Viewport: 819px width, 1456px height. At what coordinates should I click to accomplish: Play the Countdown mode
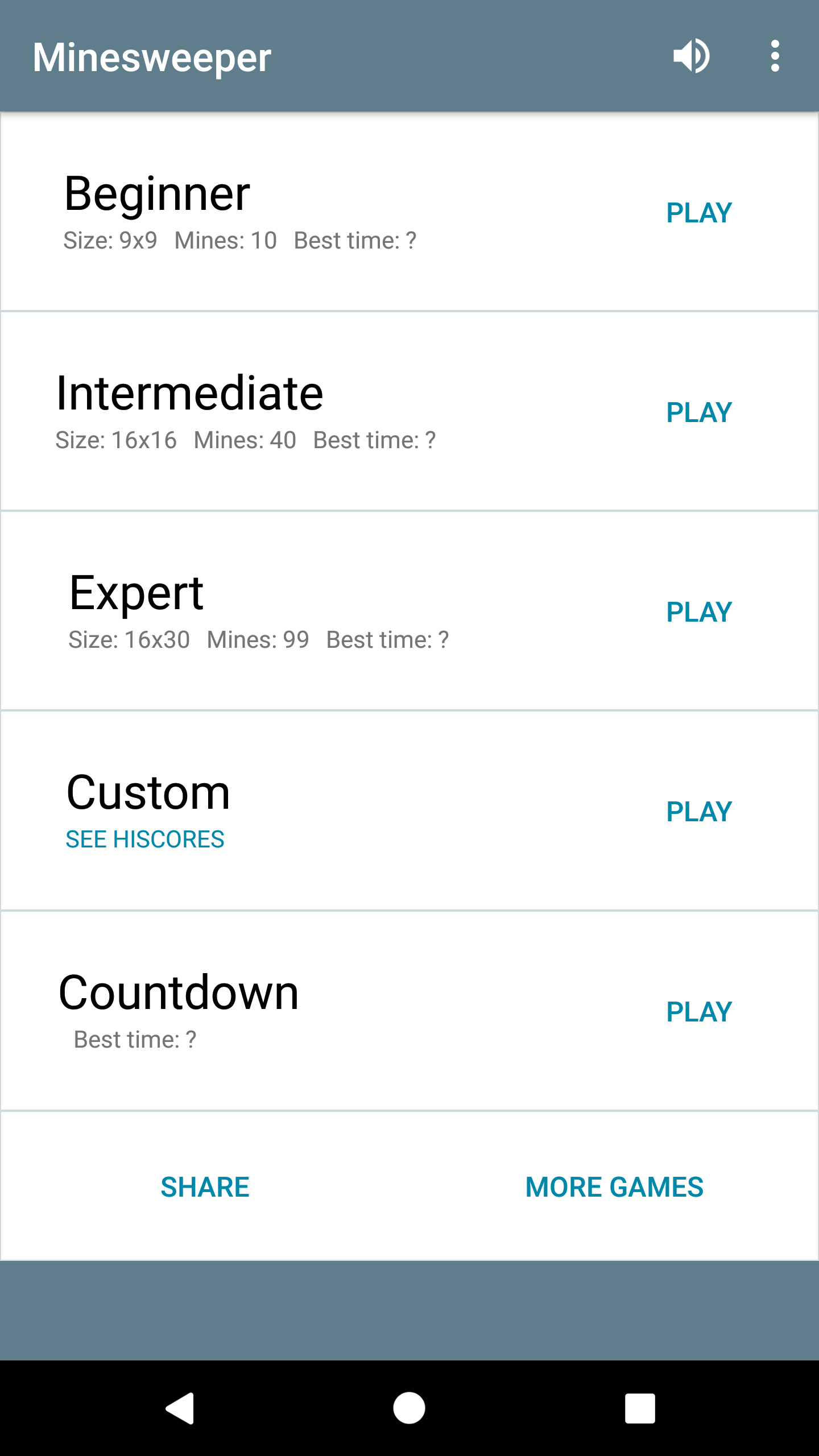coord(698,1012)
